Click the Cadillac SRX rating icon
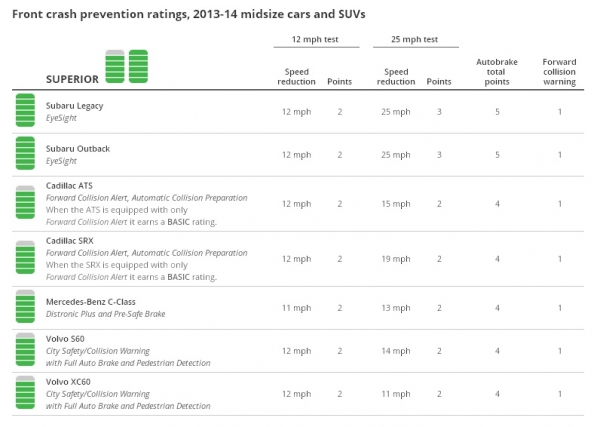Viewport: 600px width, 427px height. (25, 257)
